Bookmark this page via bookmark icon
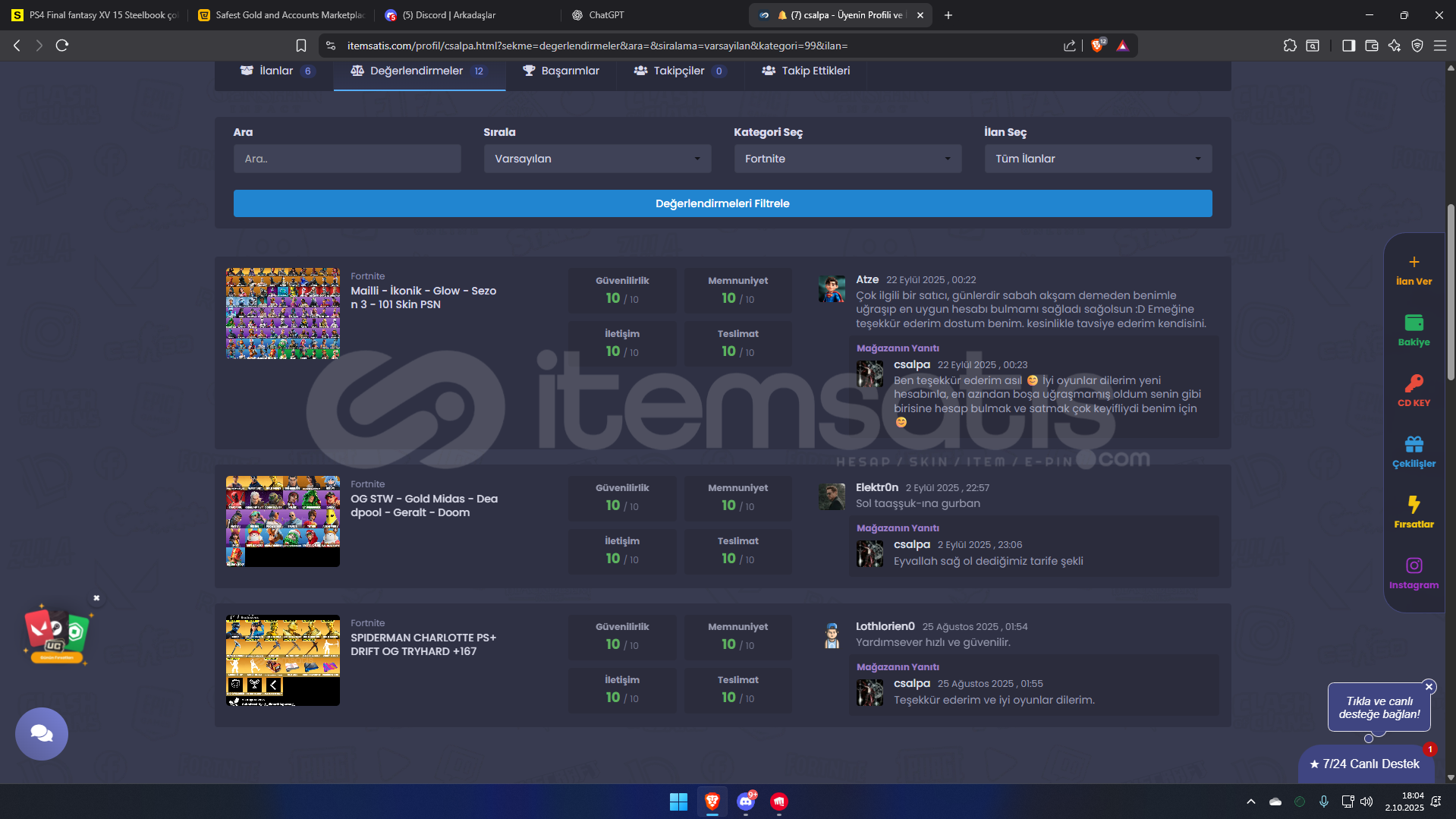 tap(301, 46)
